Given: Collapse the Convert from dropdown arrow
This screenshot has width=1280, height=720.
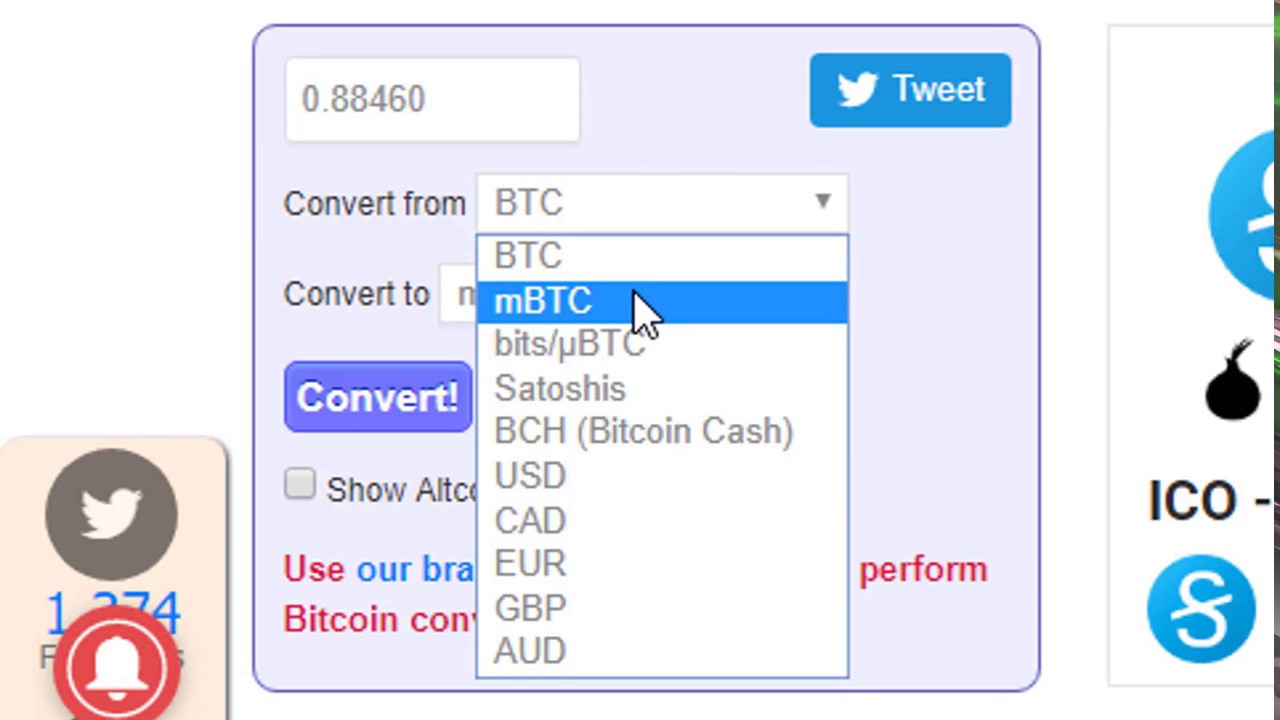Looking at the screenshot, I should click(x=822, y=202).
